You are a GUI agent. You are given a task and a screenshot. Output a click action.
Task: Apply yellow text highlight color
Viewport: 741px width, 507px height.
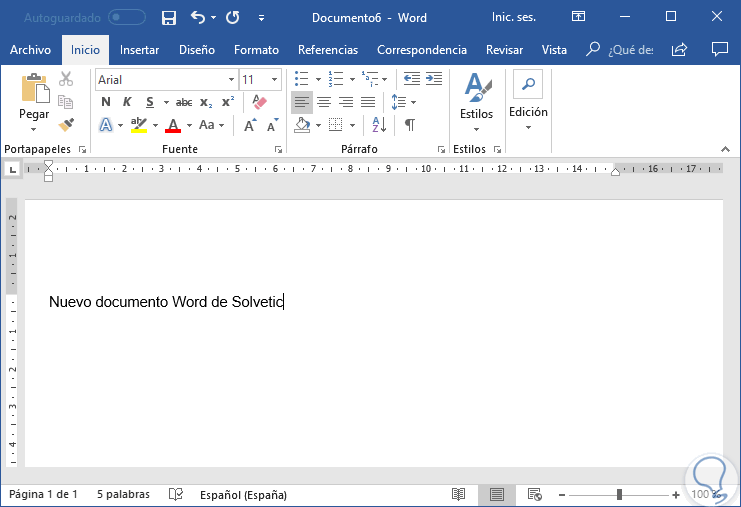[139, 125]
